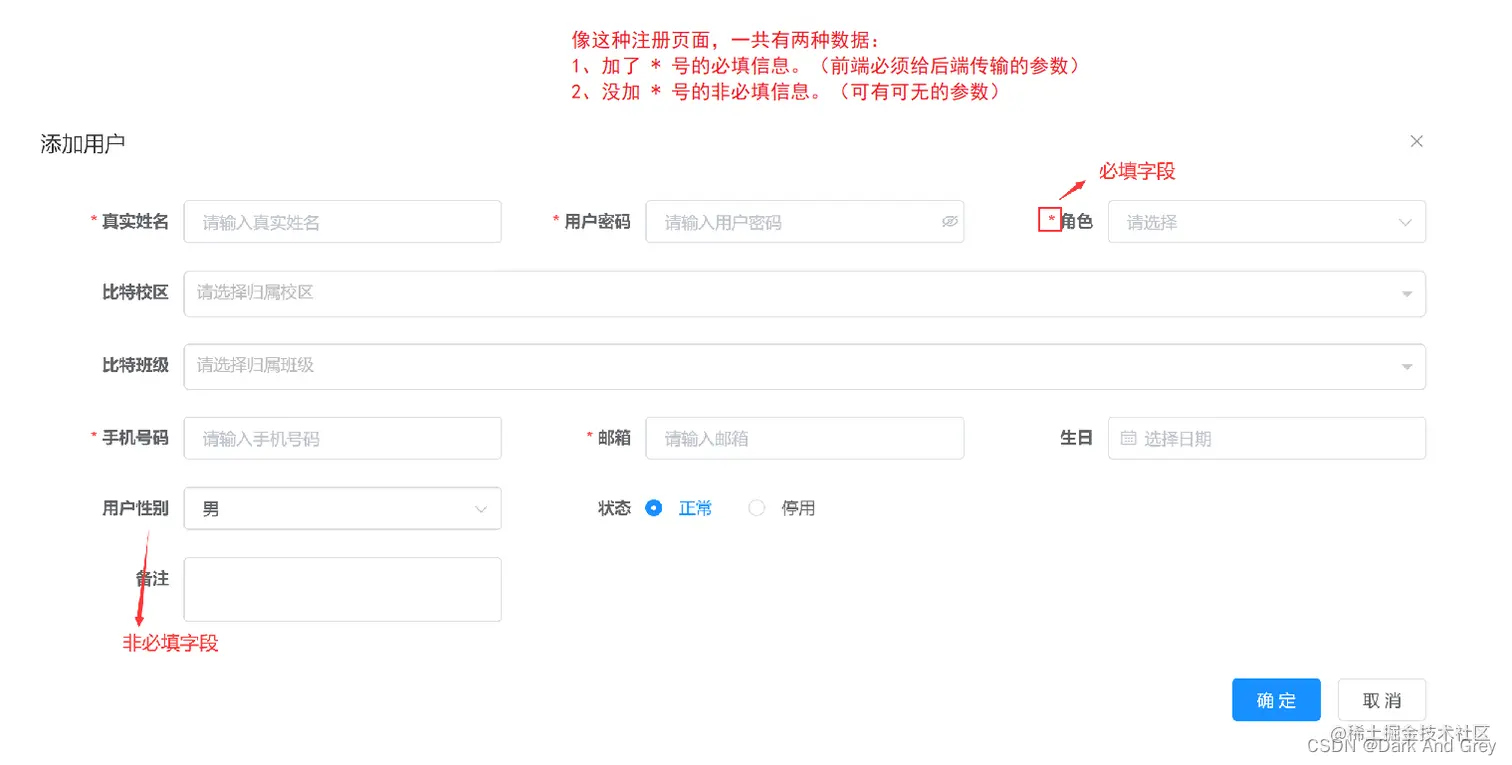Expand the 比特校区 dropdown arrow
Image resolution: width=1512 pixels, height=765 pixels.
(1407, 294)
